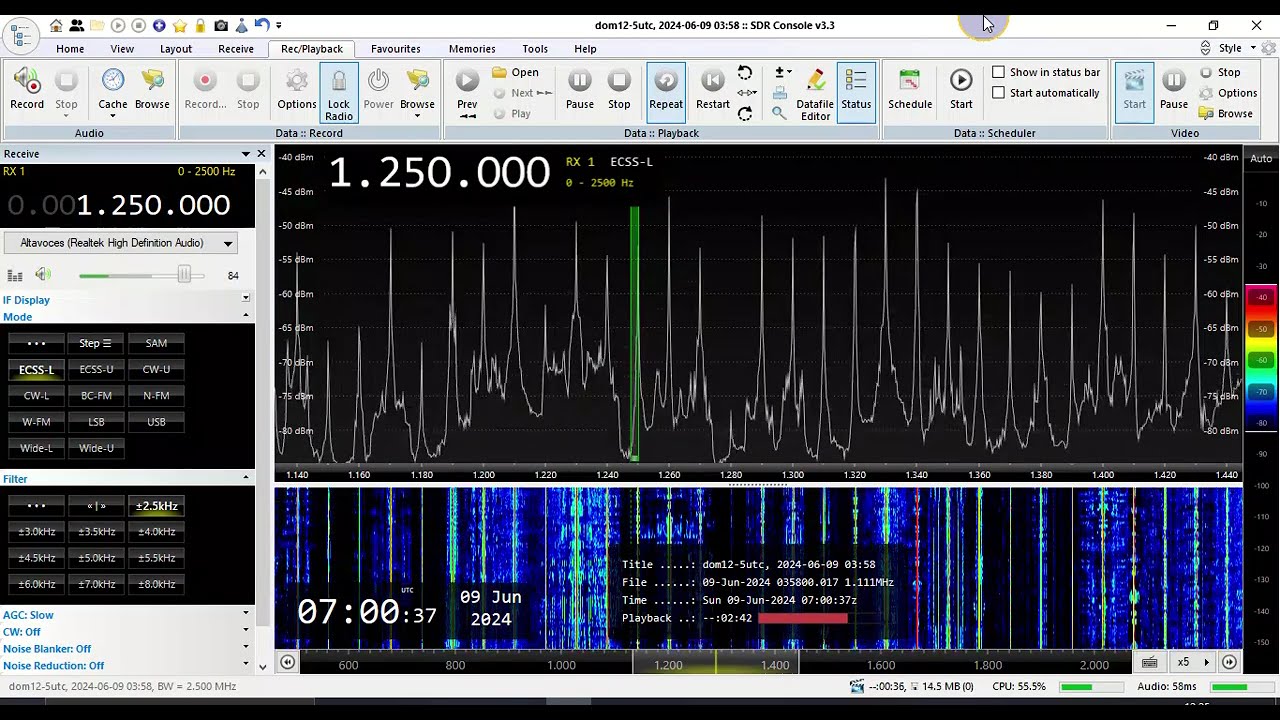Open the Datafile Editor
This screenshot has width=1280, height=720.
815,94
